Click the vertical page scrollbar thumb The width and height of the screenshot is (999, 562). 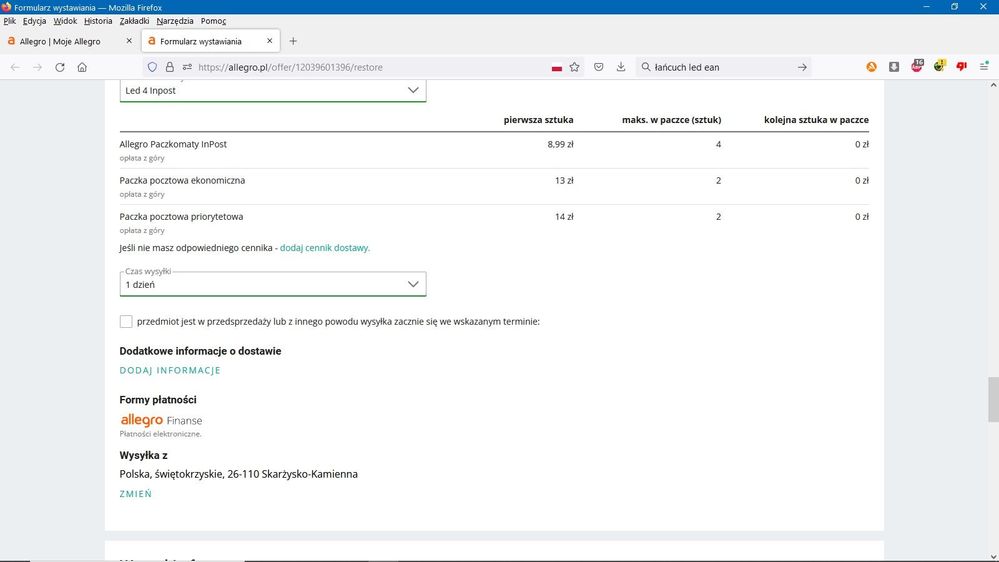point(992,400)
